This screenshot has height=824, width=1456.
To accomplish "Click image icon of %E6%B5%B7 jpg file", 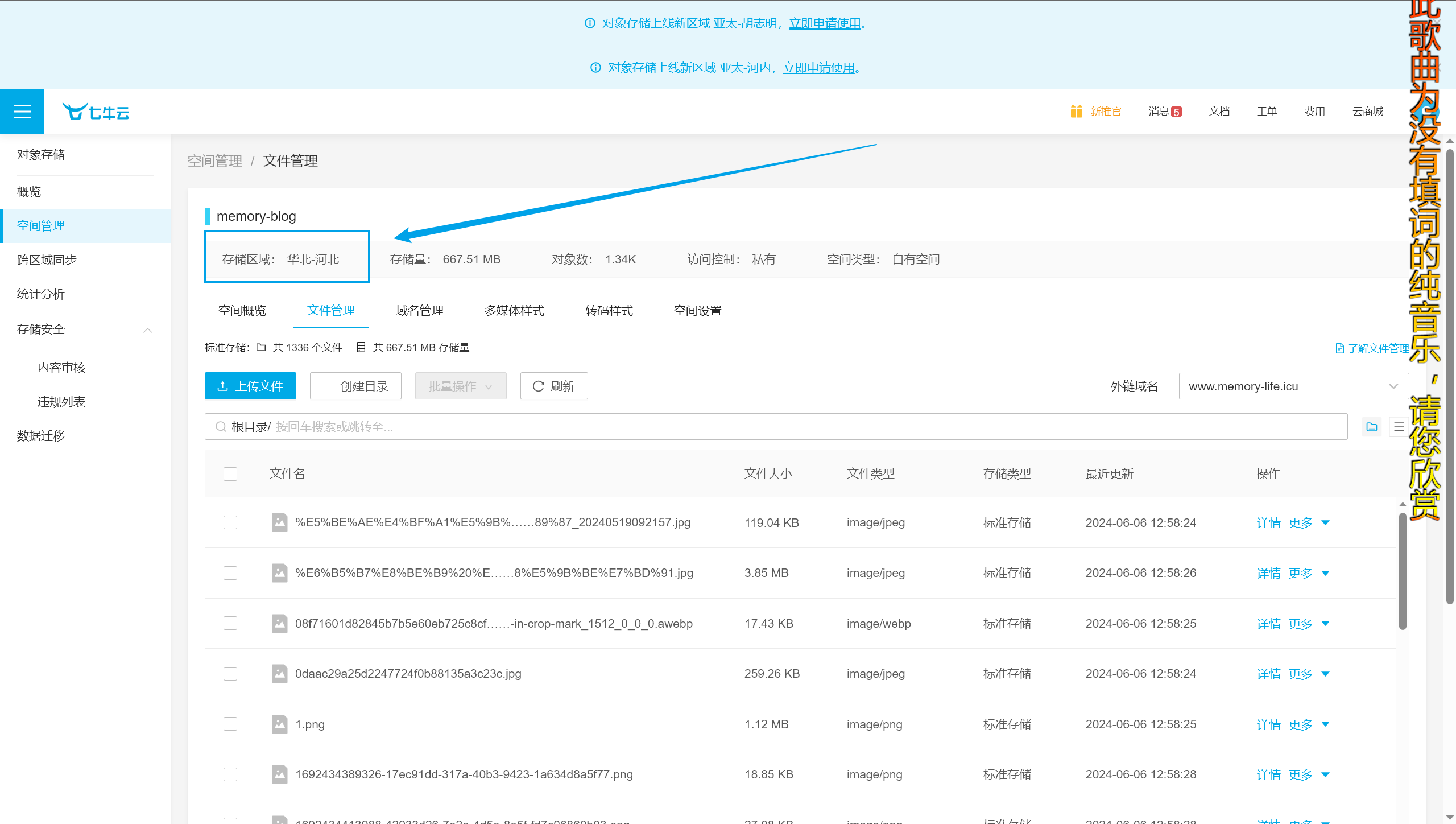I will coord(279,573).
